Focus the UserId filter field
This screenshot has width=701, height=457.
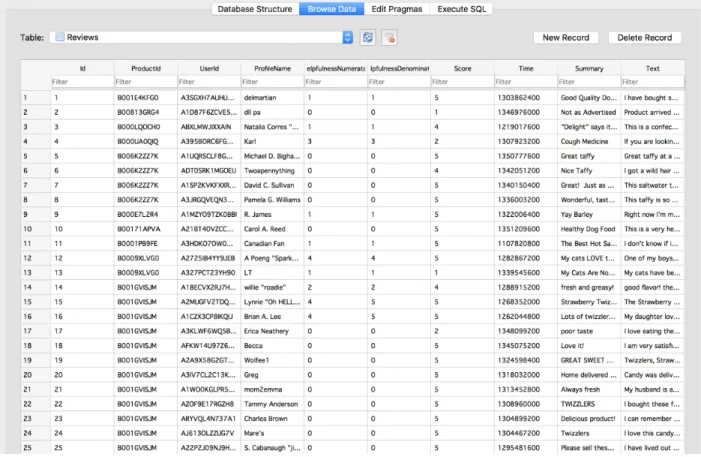(209, 82)
